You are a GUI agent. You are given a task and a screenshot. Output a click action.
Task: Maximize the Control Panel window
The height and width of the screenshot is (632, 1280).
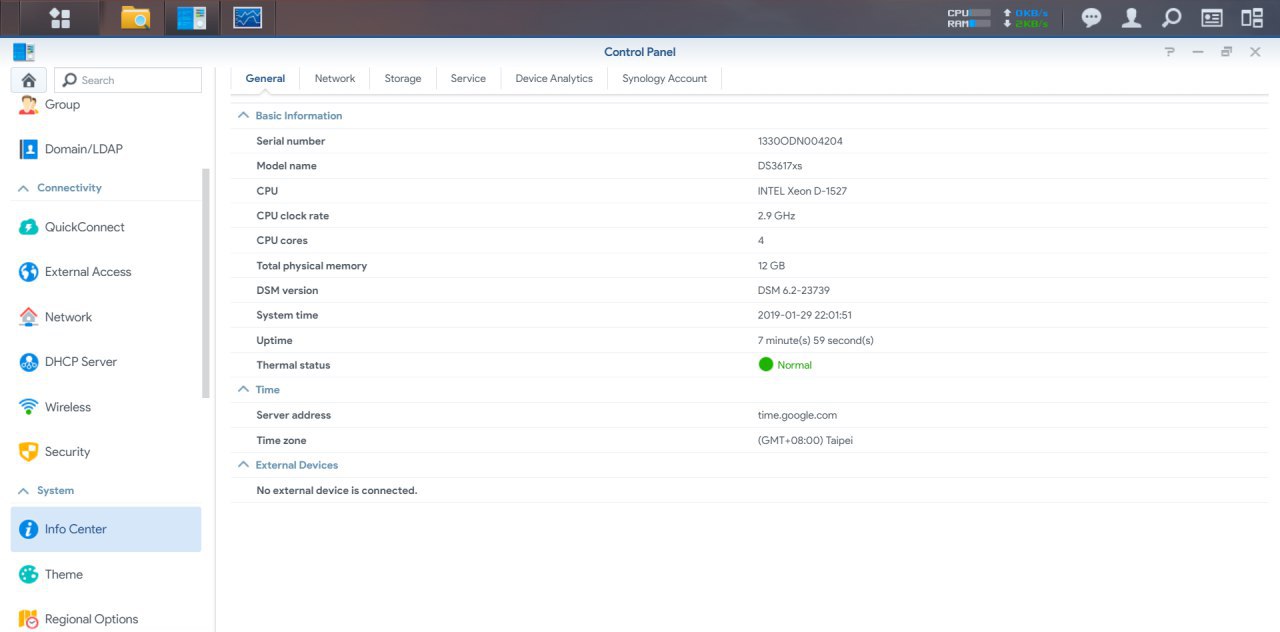point(1226,52)
